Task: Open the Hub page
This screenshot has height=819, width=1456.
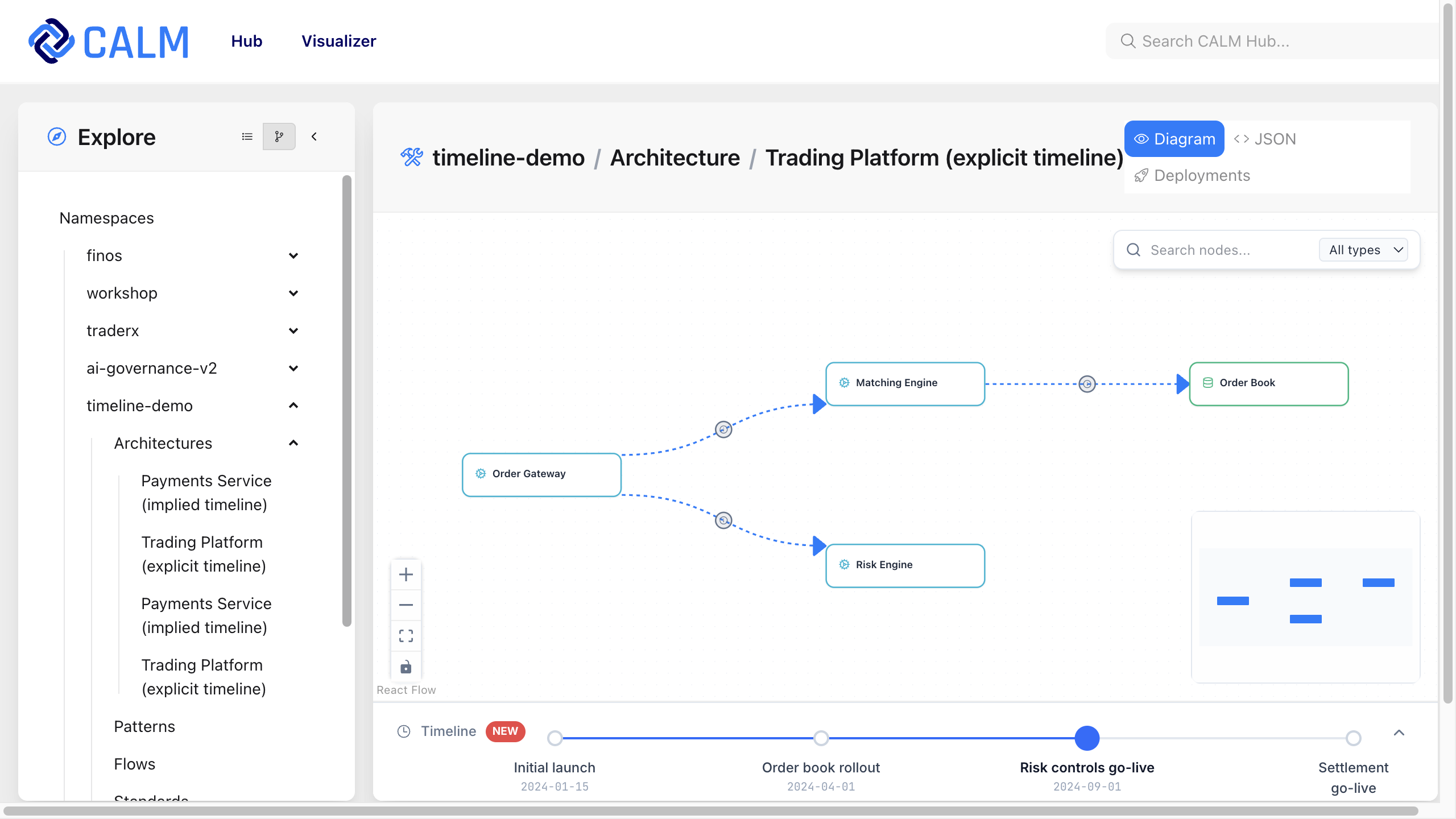Action: (x=246, y=41)
